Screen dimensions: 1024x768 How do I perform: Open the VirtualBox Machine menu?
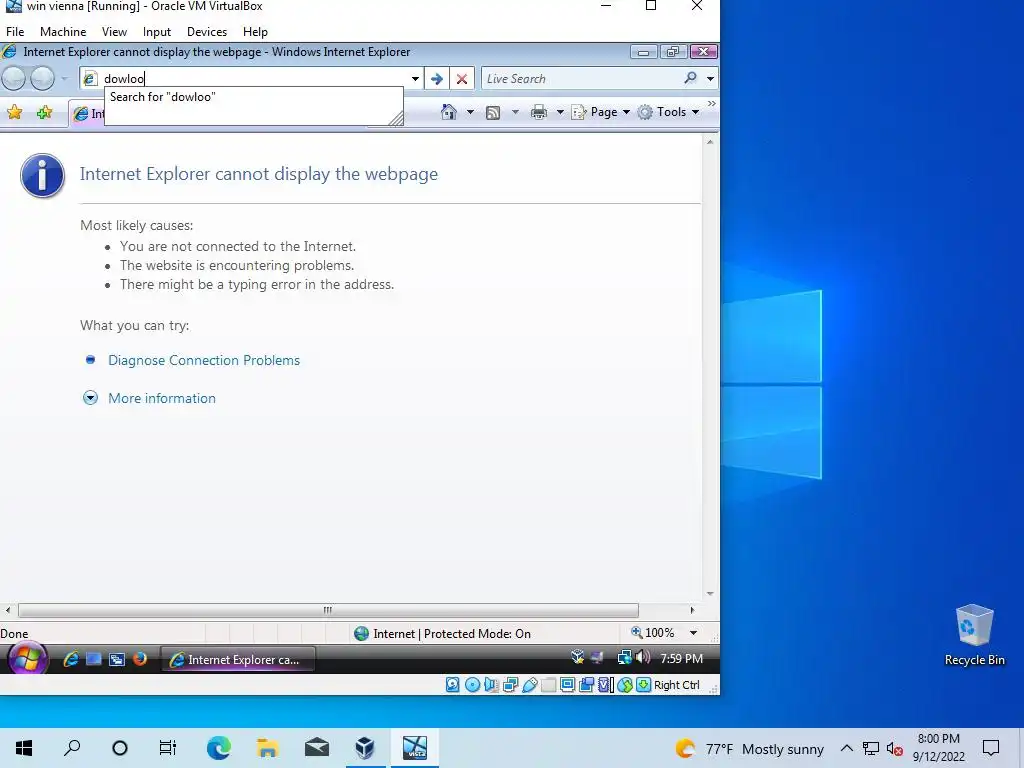tap(63, 31)
